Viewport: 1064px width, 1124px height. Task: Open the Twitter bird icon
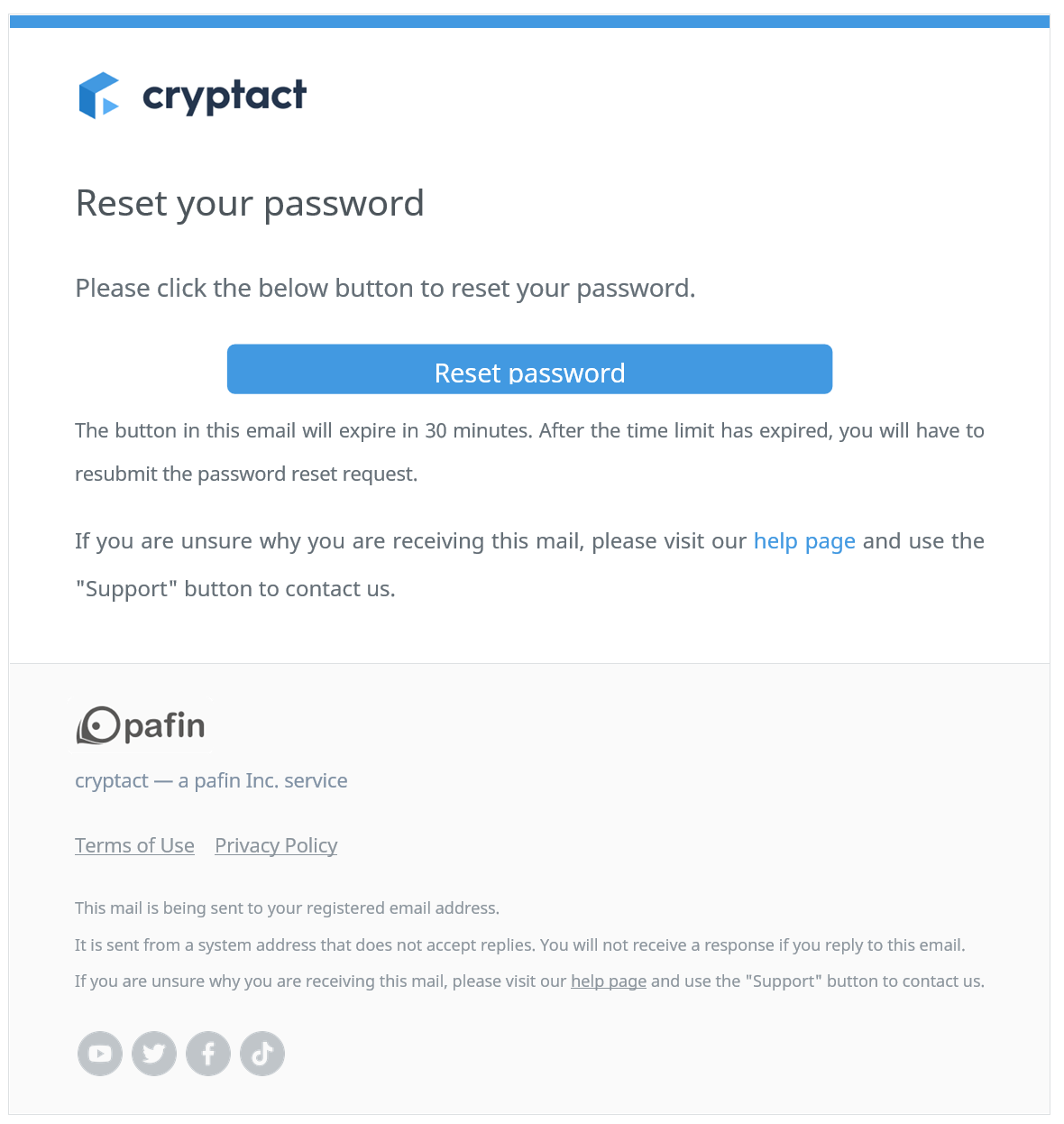click(154, 1054)
